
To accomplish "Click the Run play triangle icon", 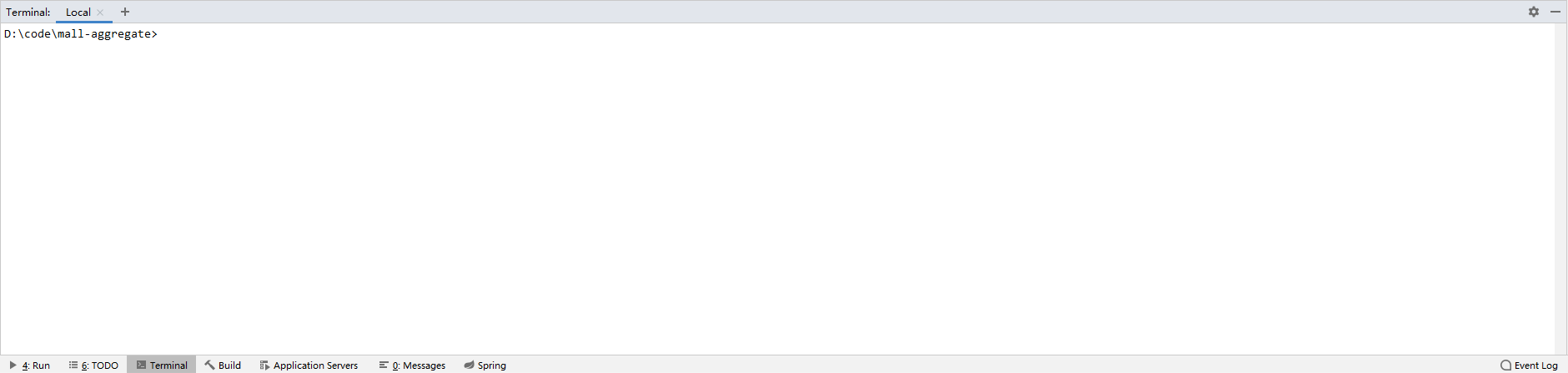I will (x=13, y=365).
